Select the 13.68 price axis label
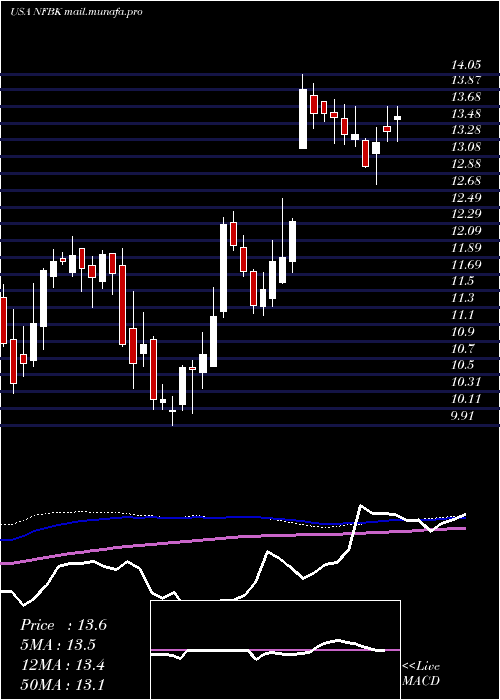The image size is (500, 700). (466, 97)
